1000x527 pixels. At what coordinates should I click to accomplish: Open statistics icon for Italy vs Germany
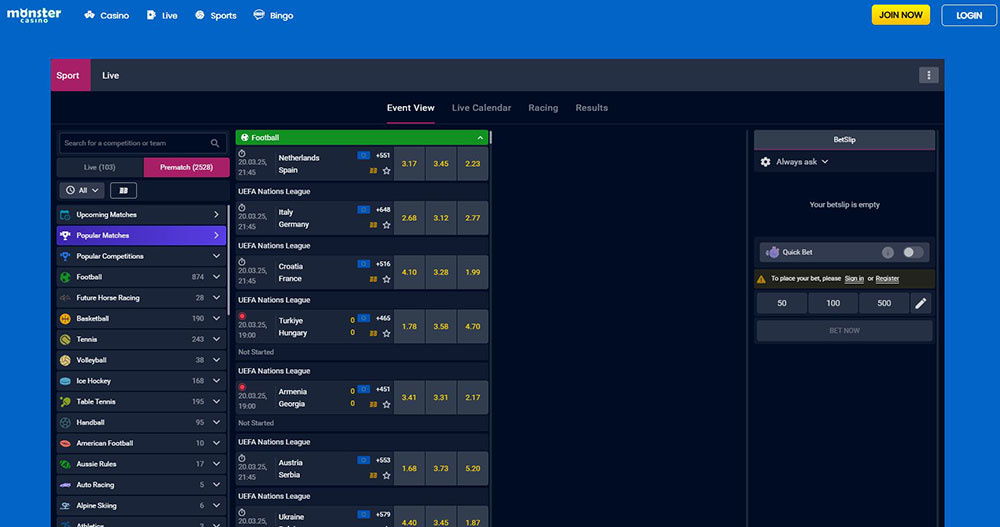coord(373,225)
